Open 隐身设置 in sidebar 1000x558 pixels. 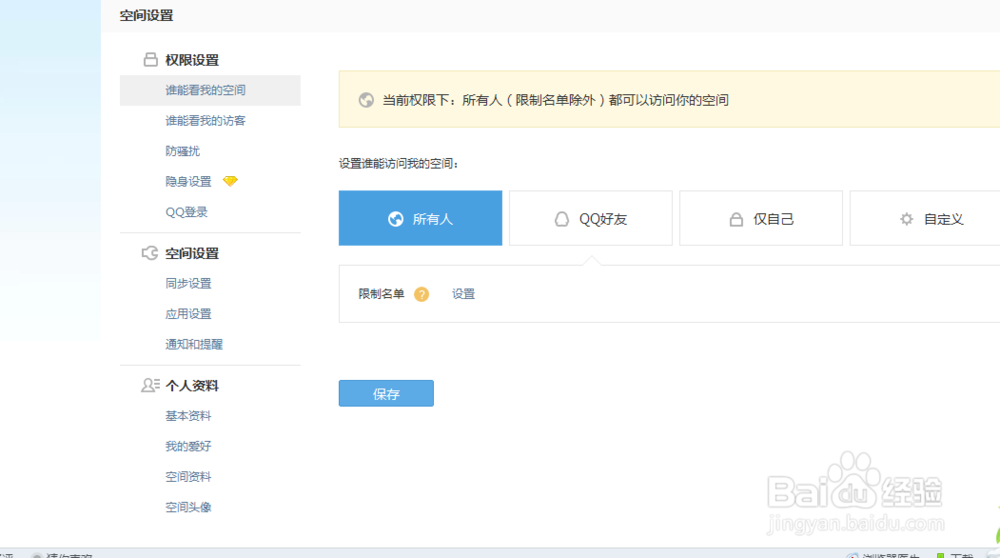[188, 182]
